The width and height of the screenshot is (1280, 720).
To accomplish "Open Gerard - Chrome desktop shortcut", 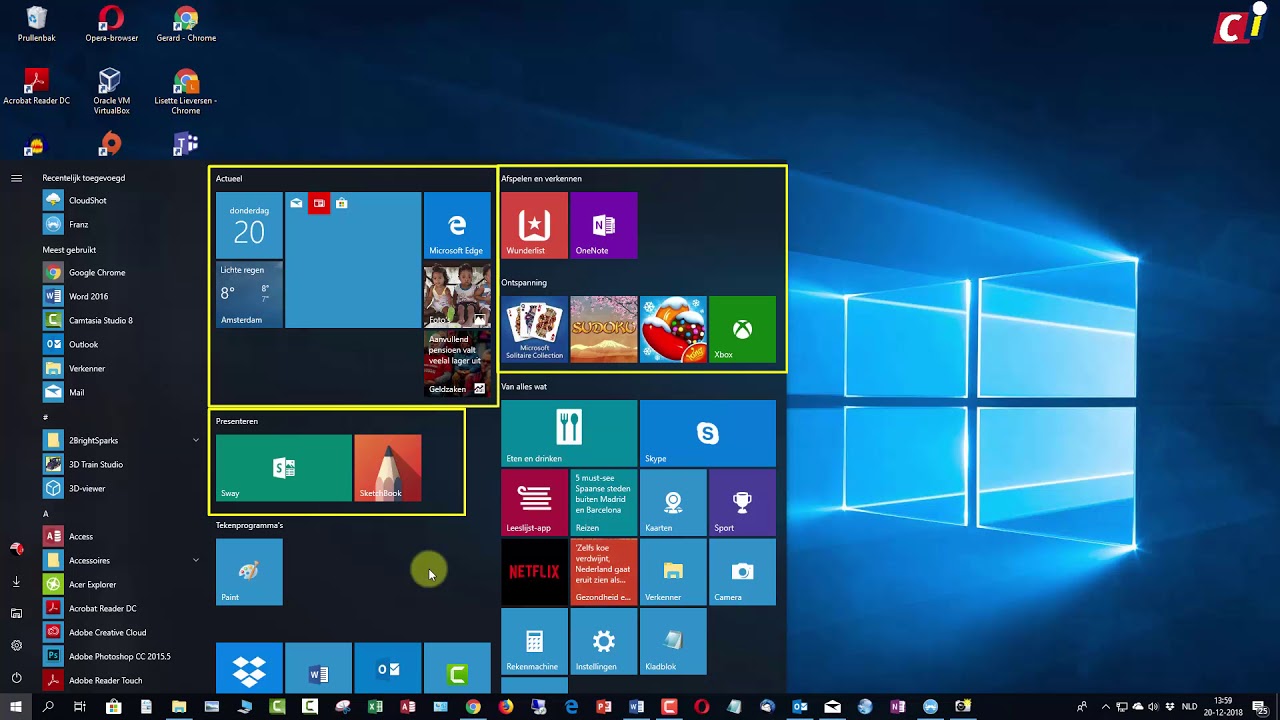I will point(186,24).
